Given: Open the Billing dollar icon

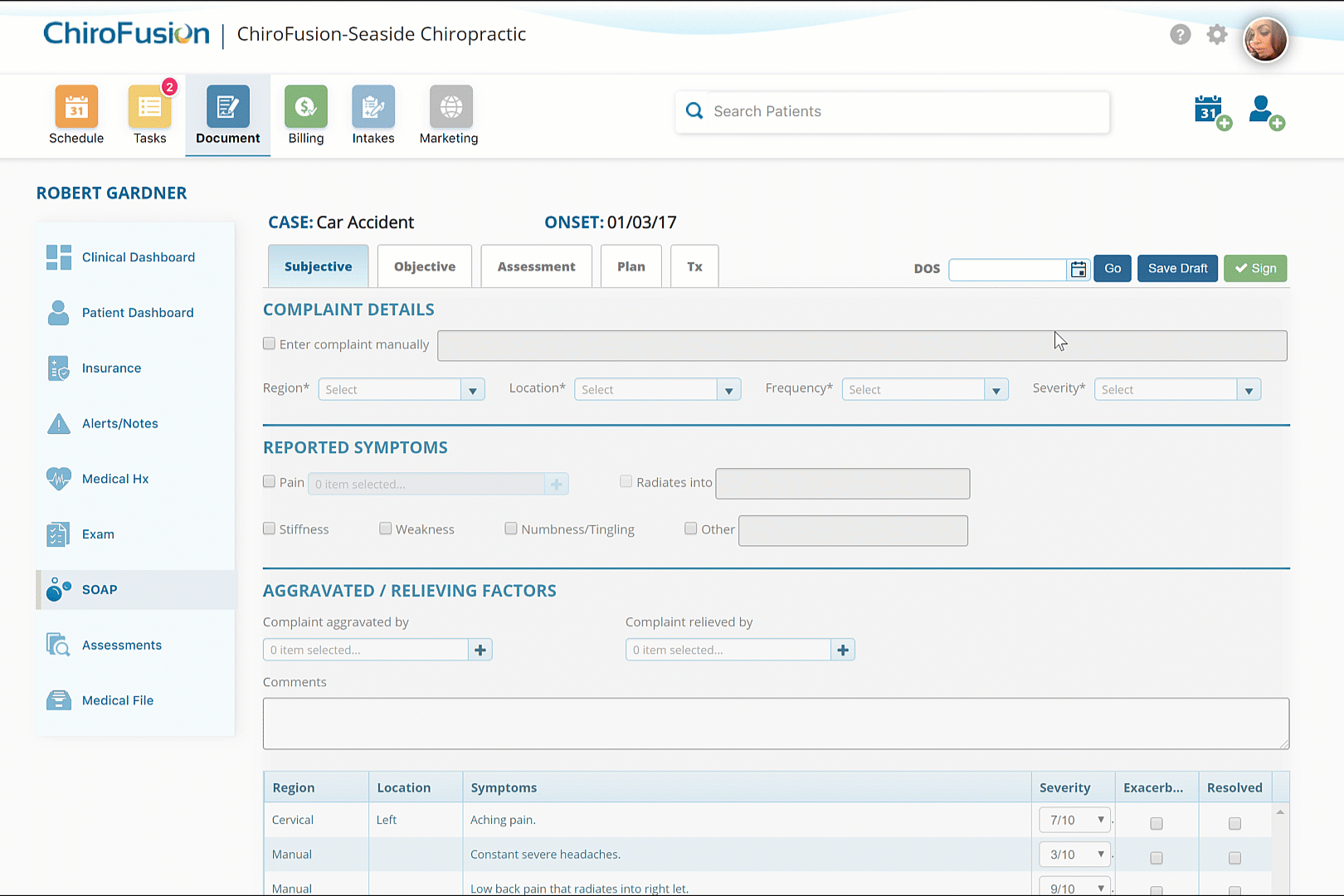Looking at the screenshot, I should (306, 107).
